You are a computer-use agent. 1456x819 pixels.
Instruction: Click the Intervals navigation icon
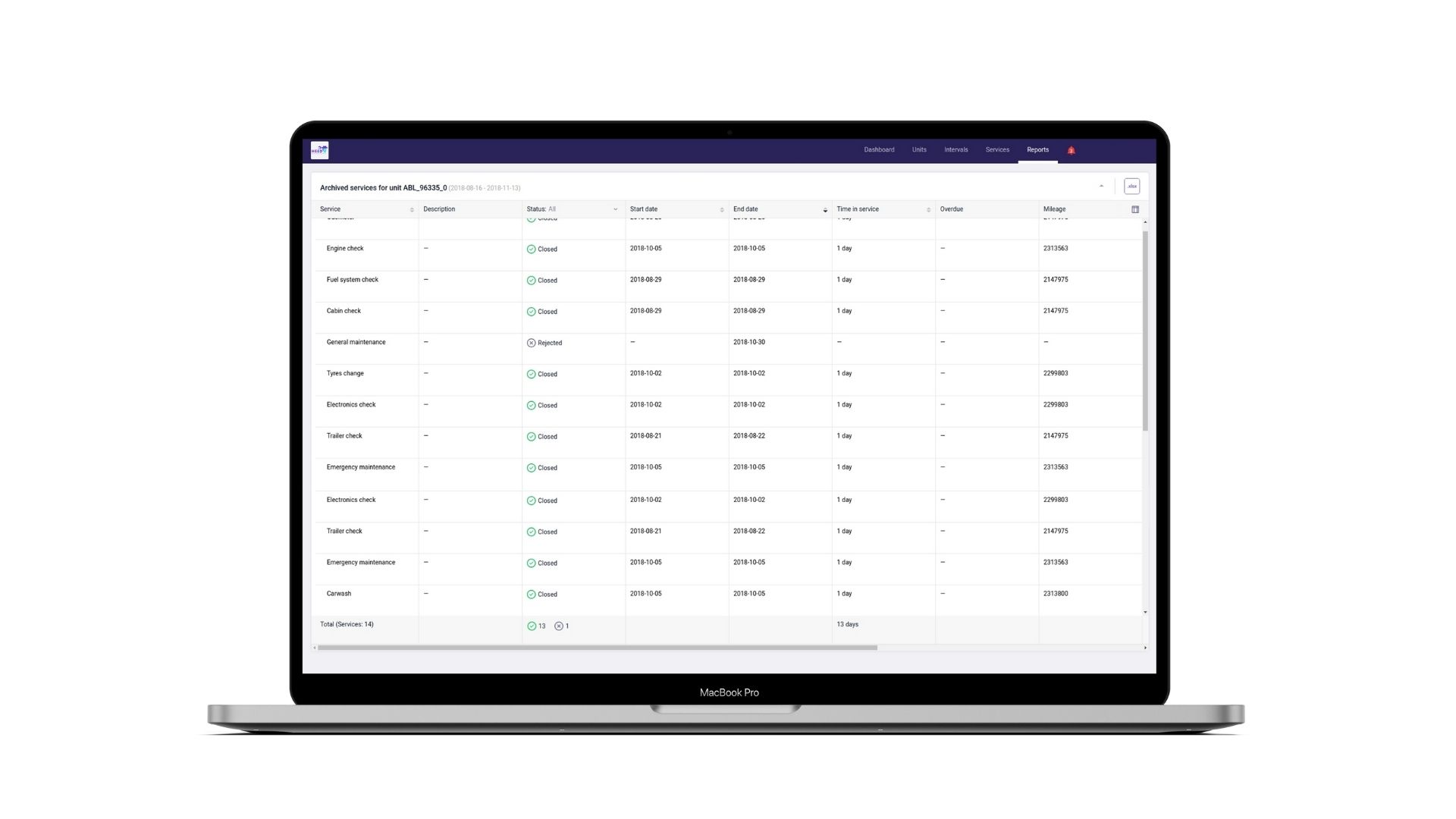click(956, 149)
